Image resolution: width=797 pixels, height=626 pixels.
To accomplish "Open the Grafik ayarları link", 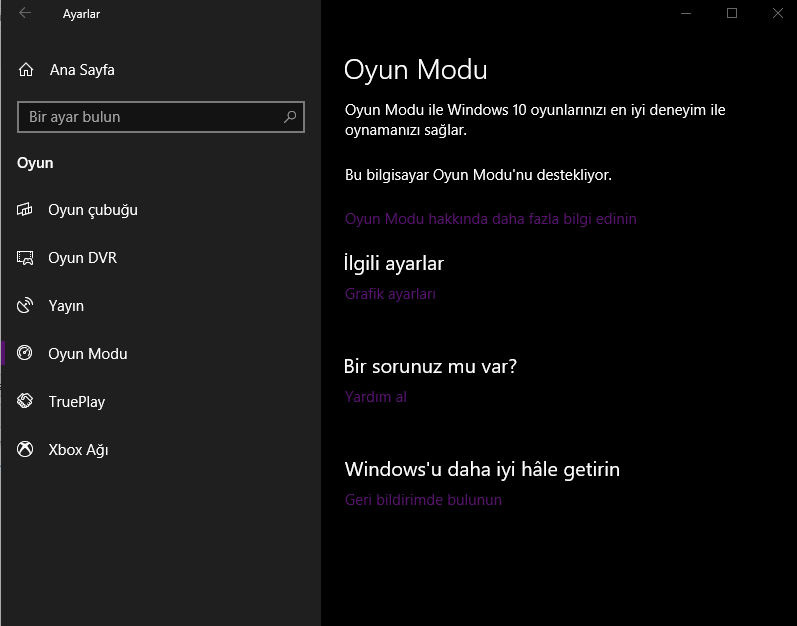I will pos(390,294).
